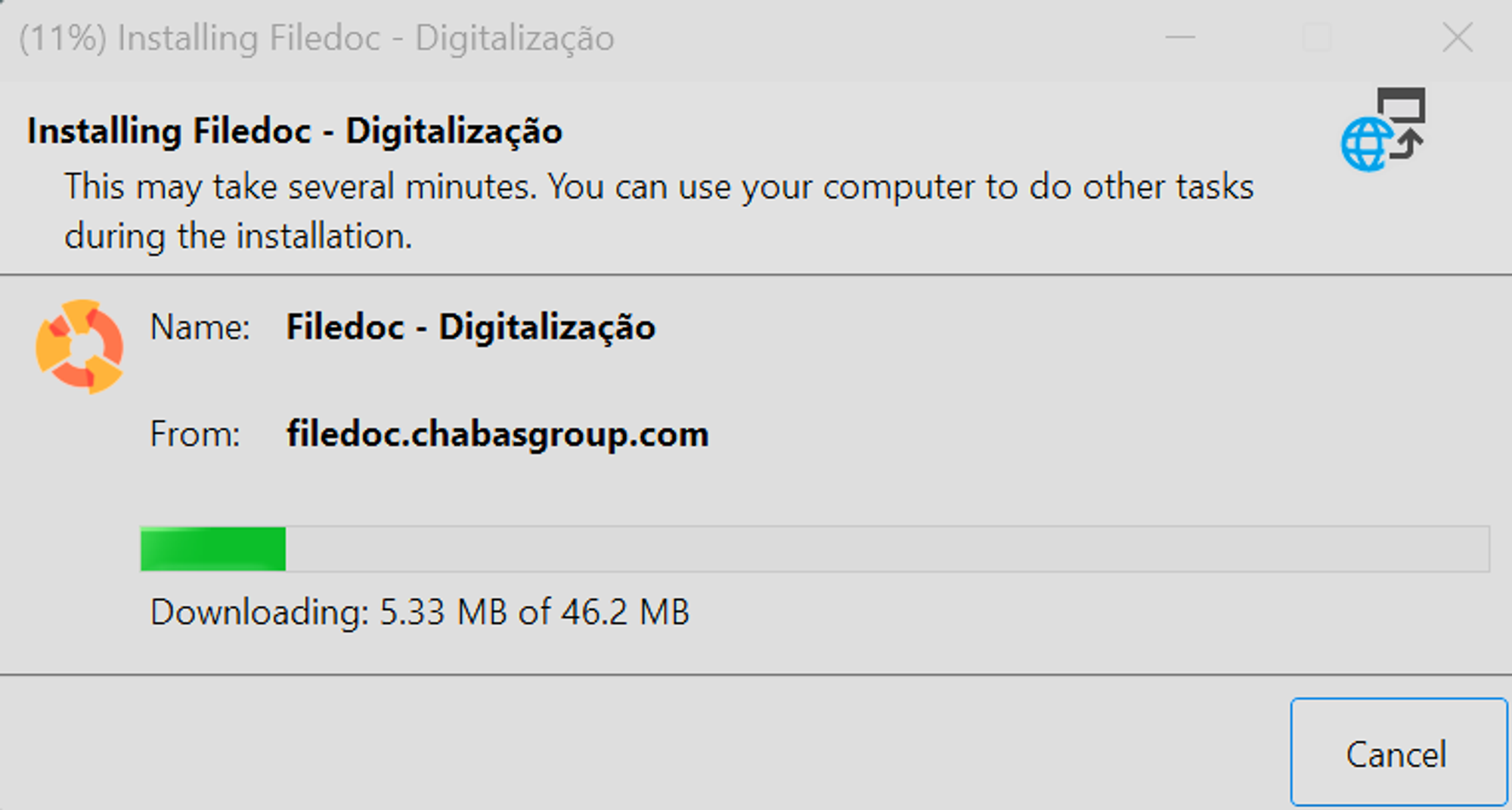Cancel the Filedoc installation
The height and width of the screenshot is (810, 1512).
[x=1399, y=753]
